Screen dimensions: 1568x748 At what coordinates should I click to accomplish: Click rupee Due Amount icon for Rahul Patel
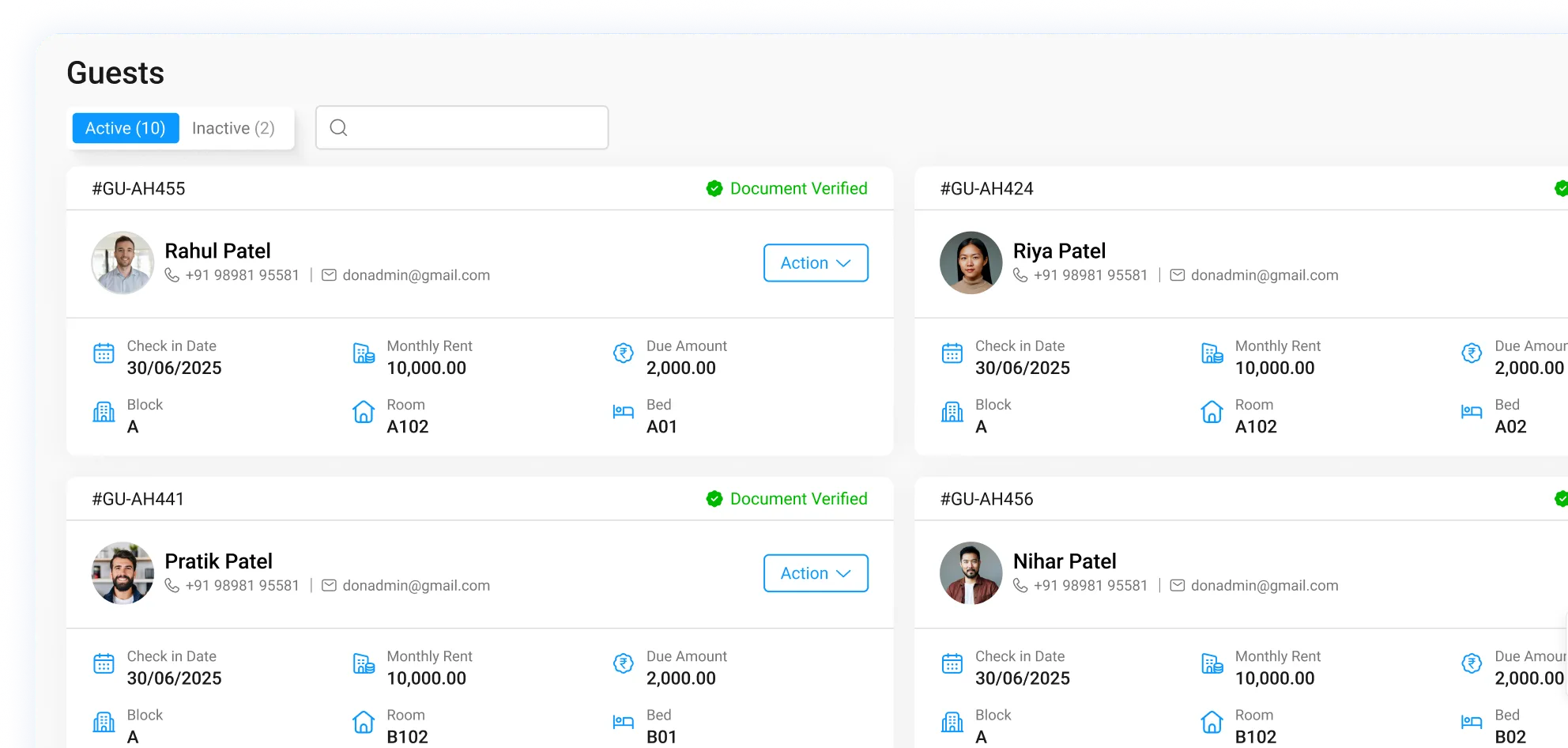pyautogui.click(x=623, y=353)
